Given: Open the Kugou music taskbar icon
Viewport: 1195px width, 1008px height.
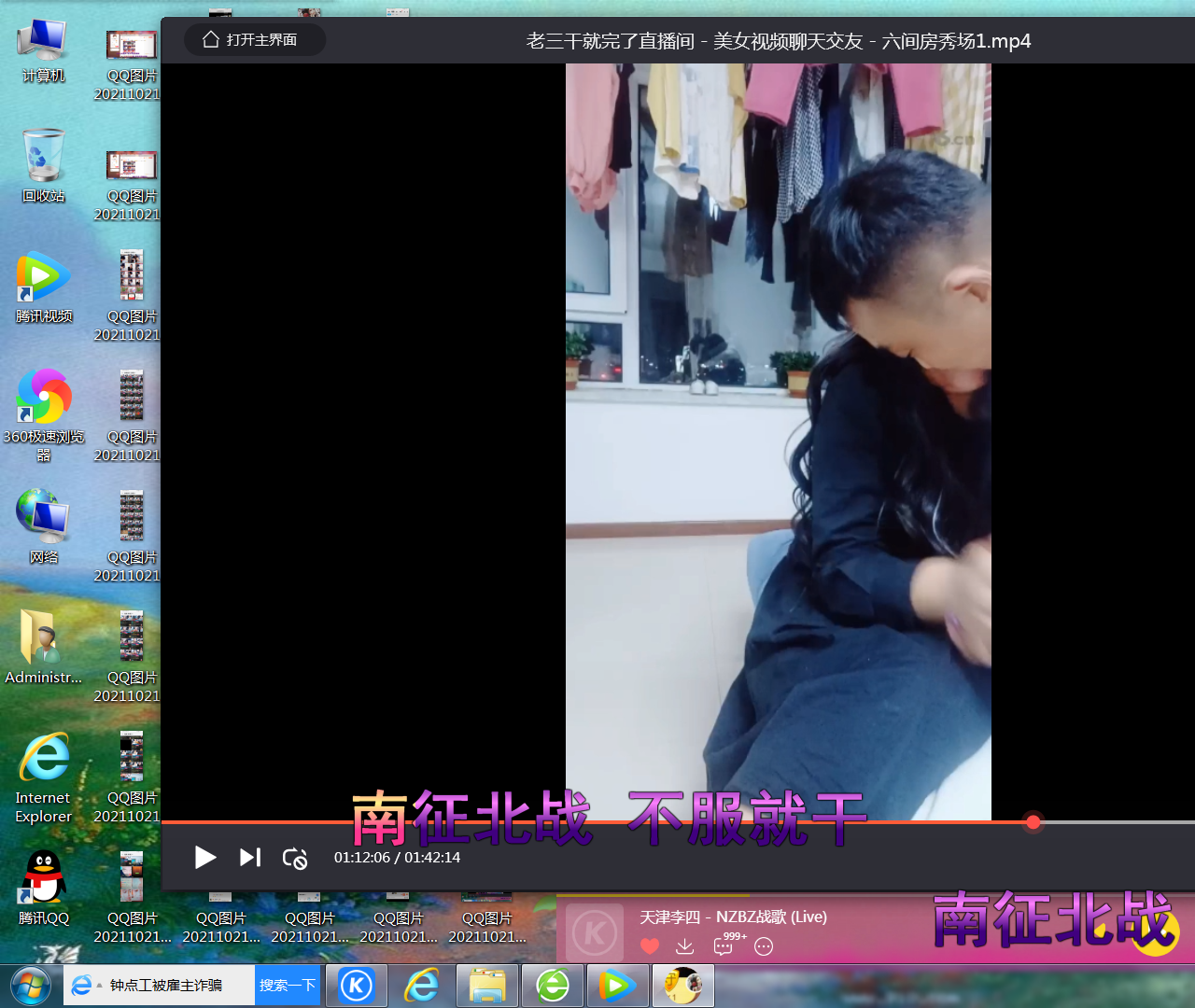Looking at the screenshot, I should 356,986.
